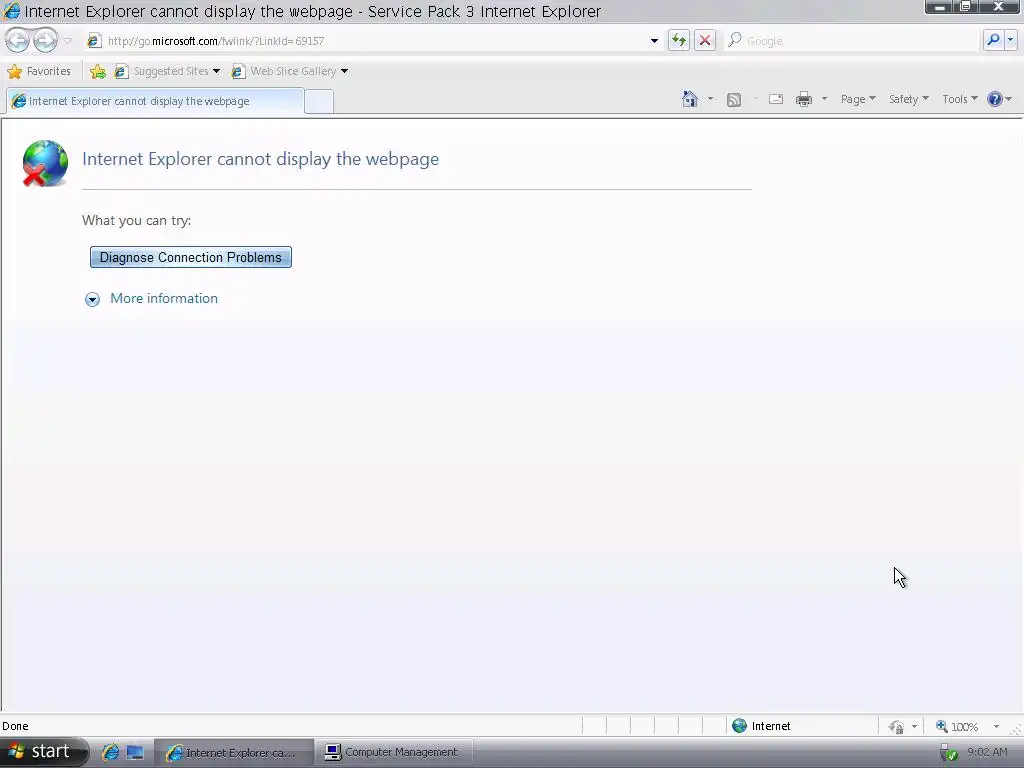Open the zoom level dropdown arrow
This screenshot has height=768, width=1024.
coord(997,726)
